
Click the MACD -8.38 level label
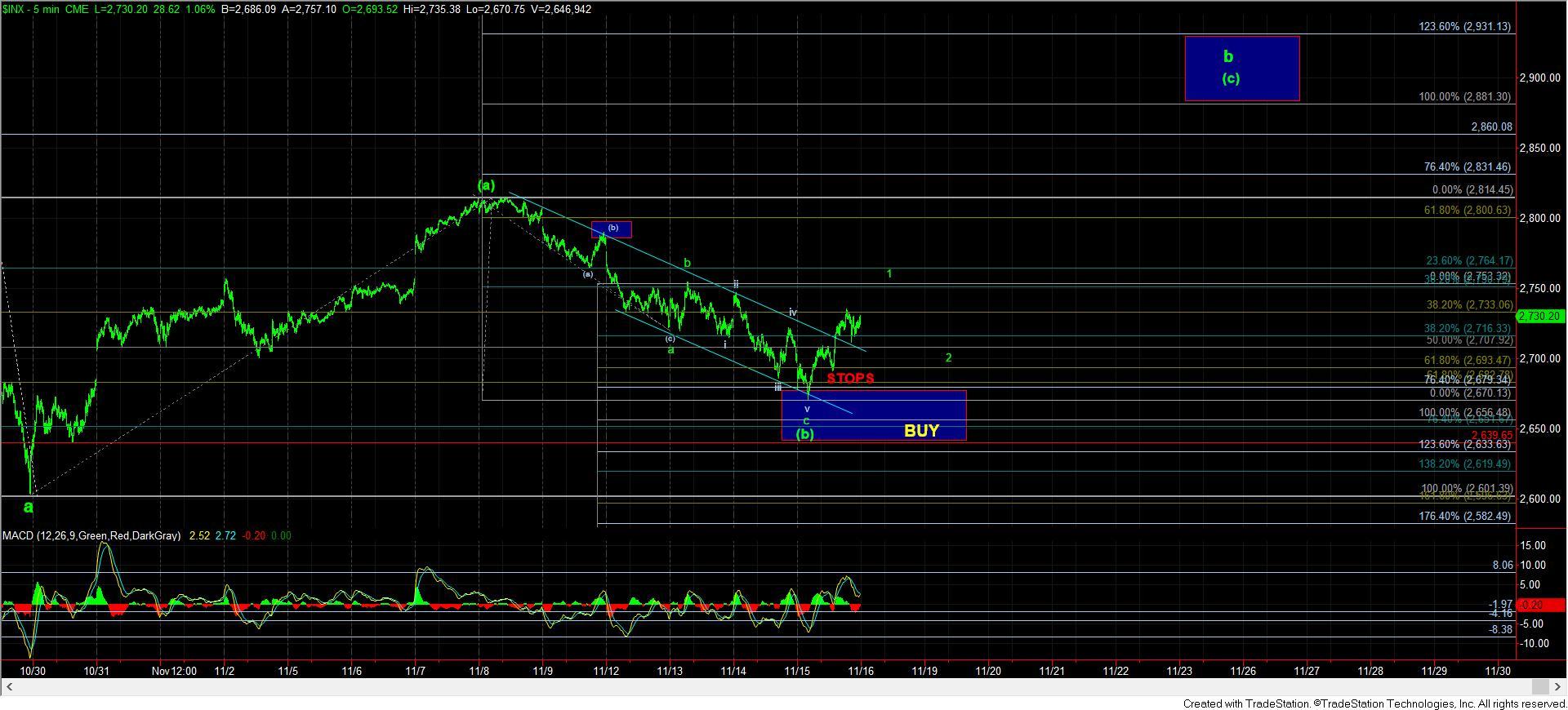coord(1501,629)
